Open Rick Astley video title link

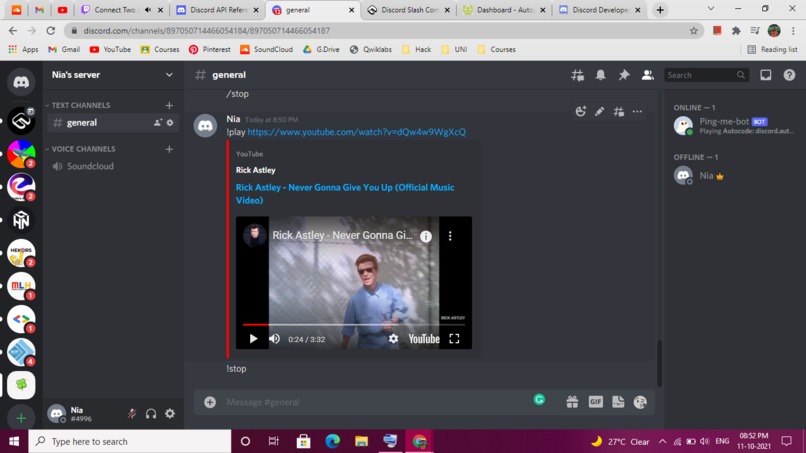[x=345, y=194]
